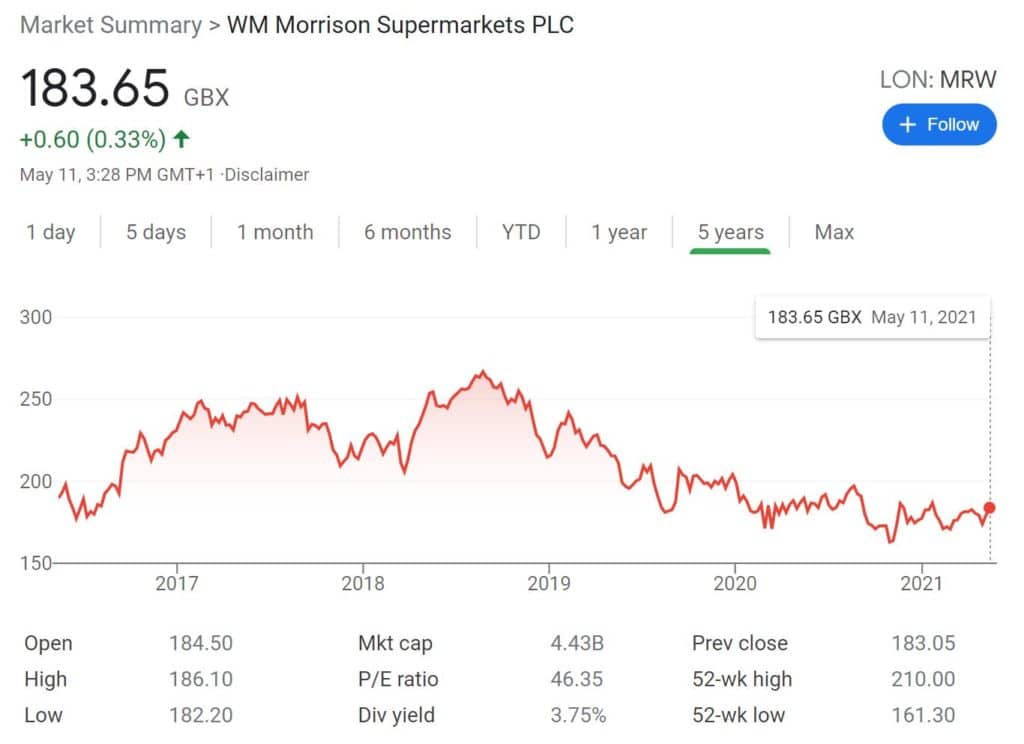Screen dimensions: 1024x744
Task: Select the 1 year chart range
Action: [x=620, y=232]
